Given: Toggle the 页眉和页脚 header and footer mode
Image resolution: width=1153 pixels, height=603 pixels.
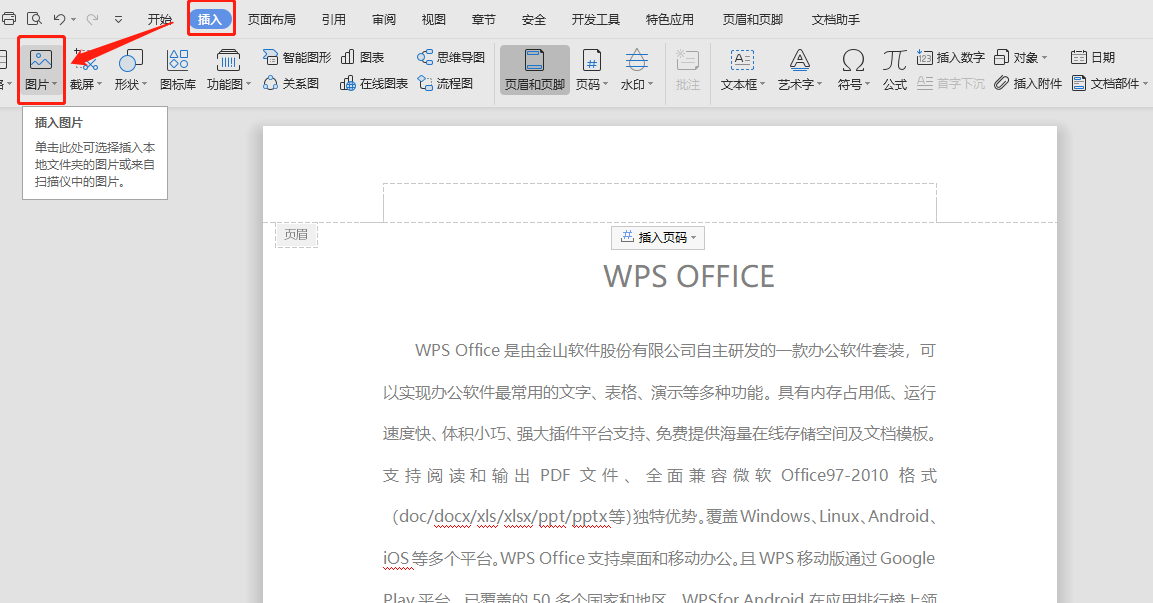Looking at the screenshot, I should 535,70.
